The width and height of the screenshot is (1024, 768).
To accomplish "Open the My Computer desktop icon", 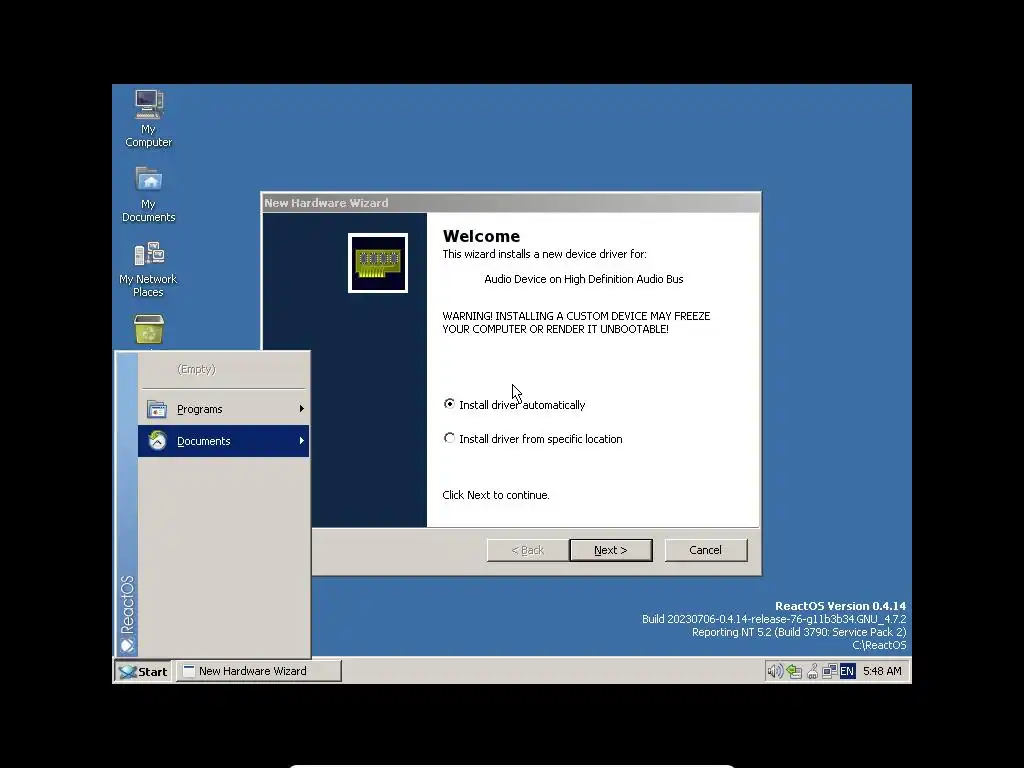I will (149, 119).
